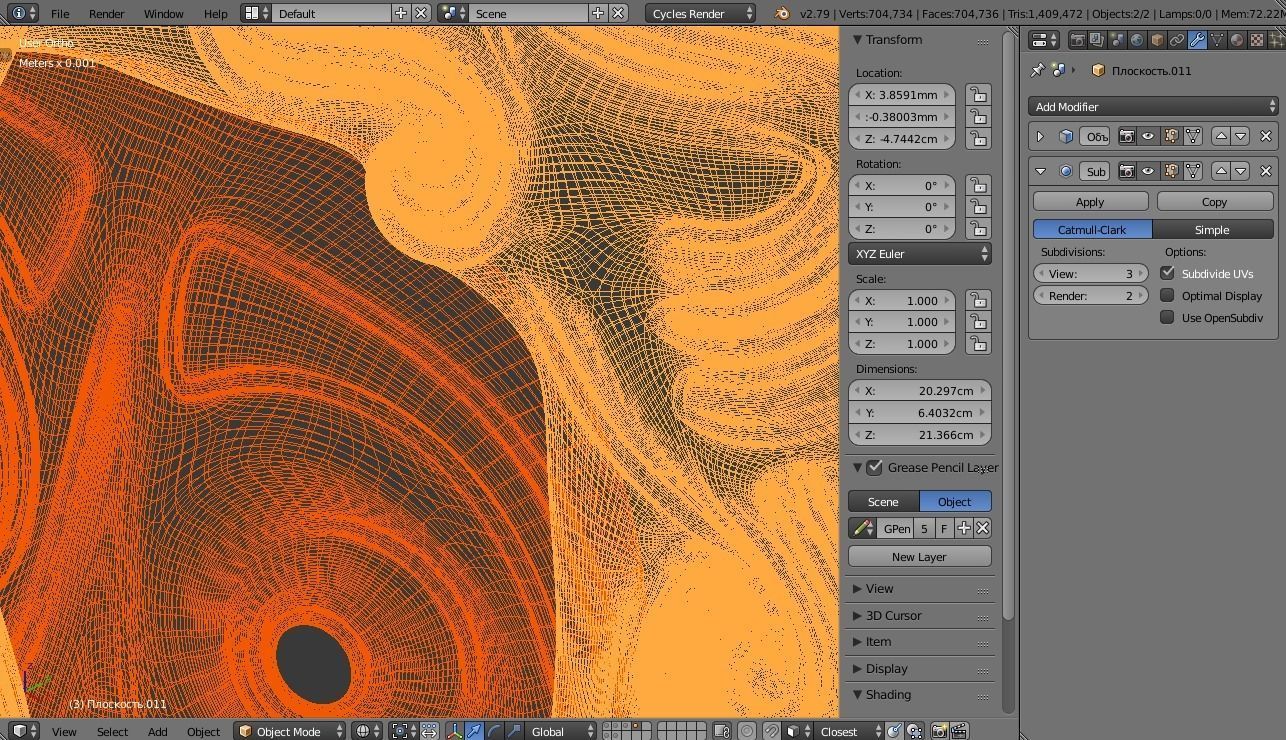Uncheck the Grease Pencil Layers checkbox
The image size is (1286, 740).
(x=875, y=467)
